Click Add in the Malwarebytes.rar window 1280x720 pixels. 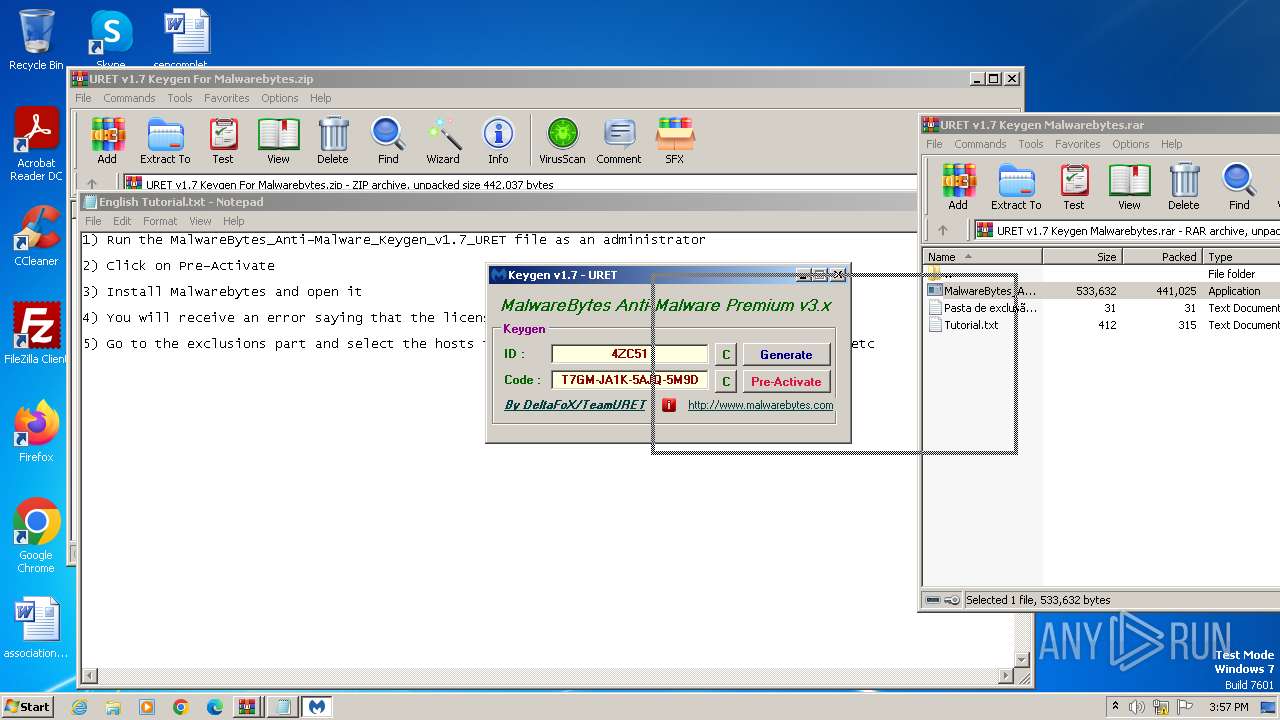pos(958,187)
